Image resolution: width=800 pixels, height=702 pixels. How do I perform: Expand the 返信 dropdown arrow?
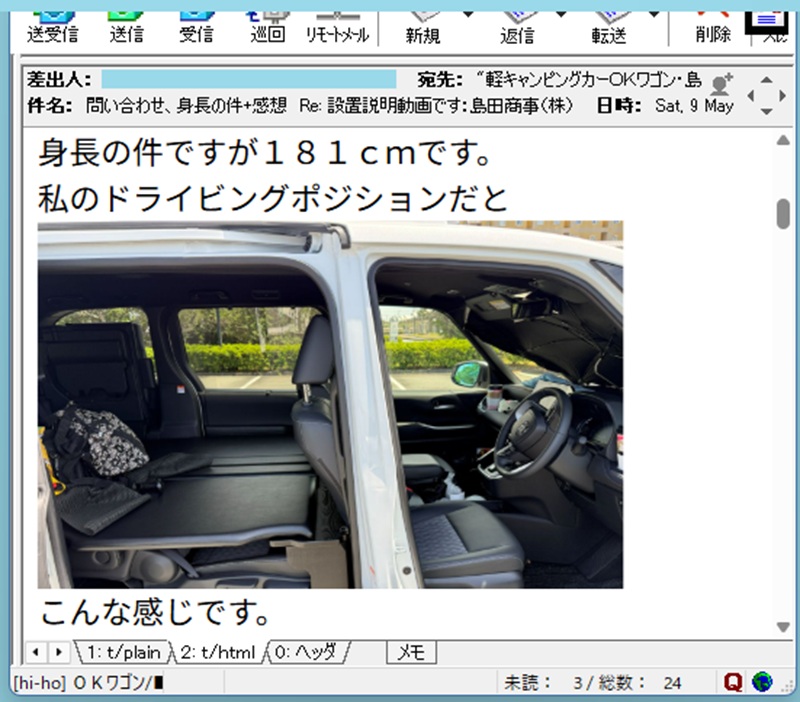561,15
